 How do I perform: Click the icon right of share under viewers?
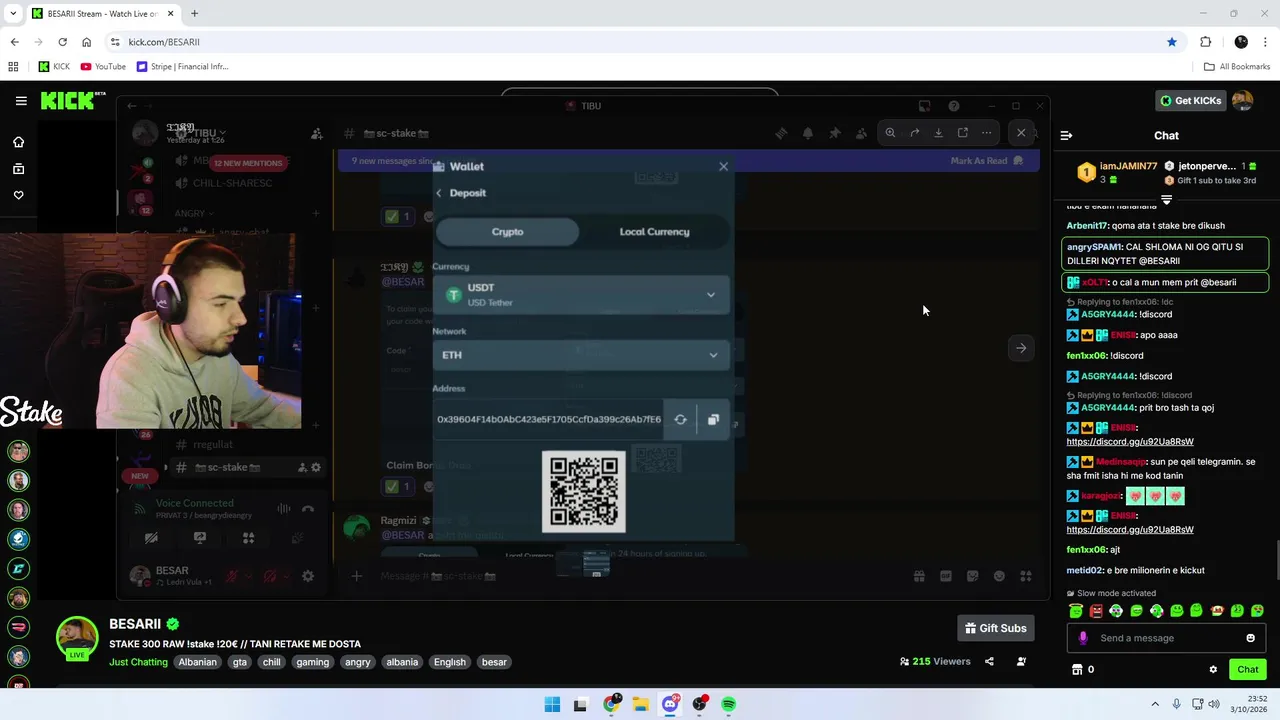coord(1021,661)
